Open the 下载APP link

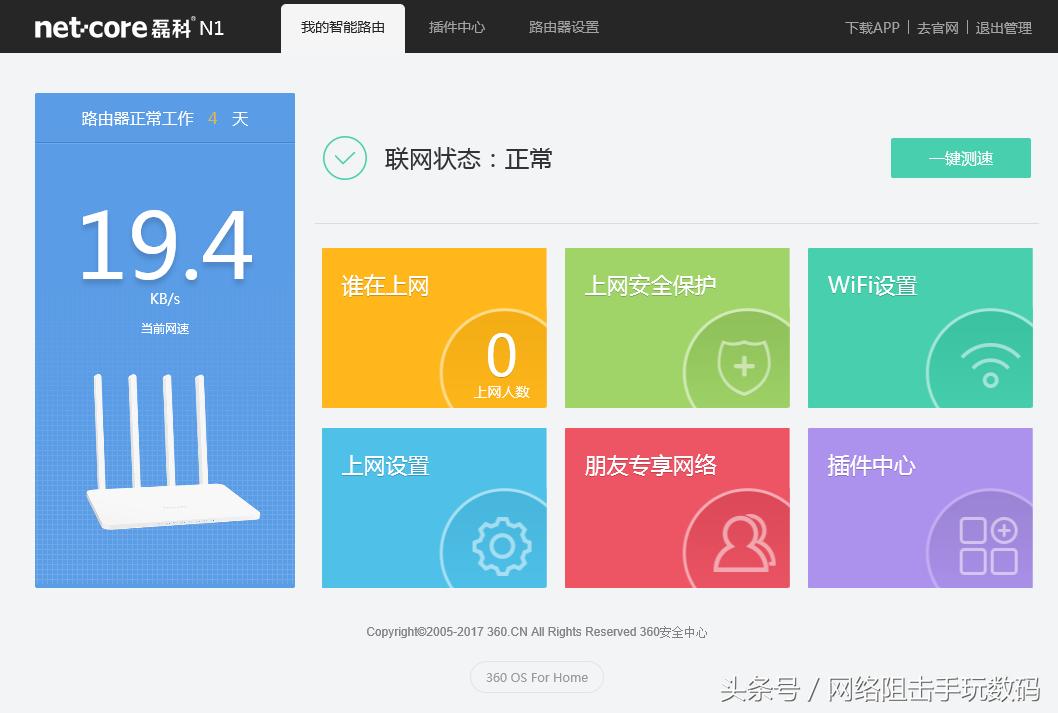871,27
